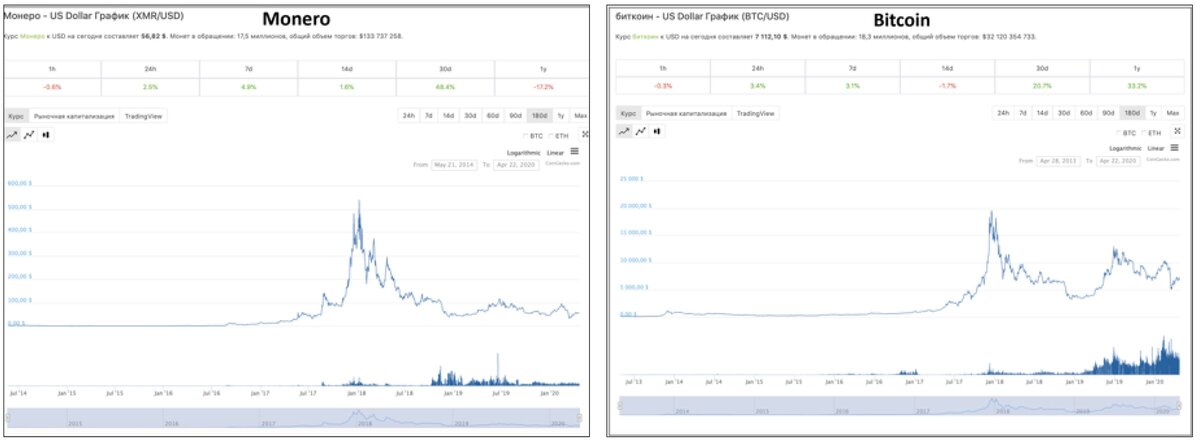
Task: Click the Monero 1h value -0.6%
Action: pos(52,87)
